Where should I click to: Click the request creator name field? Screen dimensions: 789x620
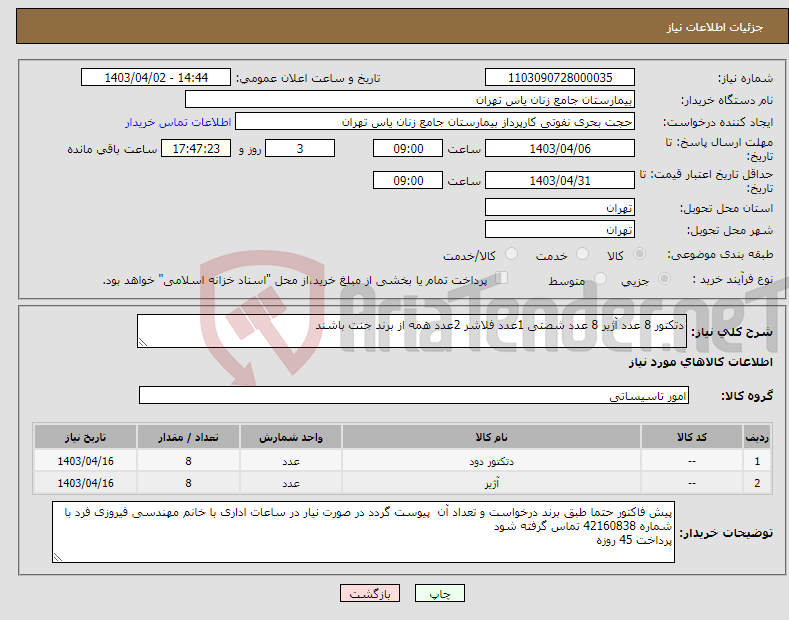tap(435, 122)
